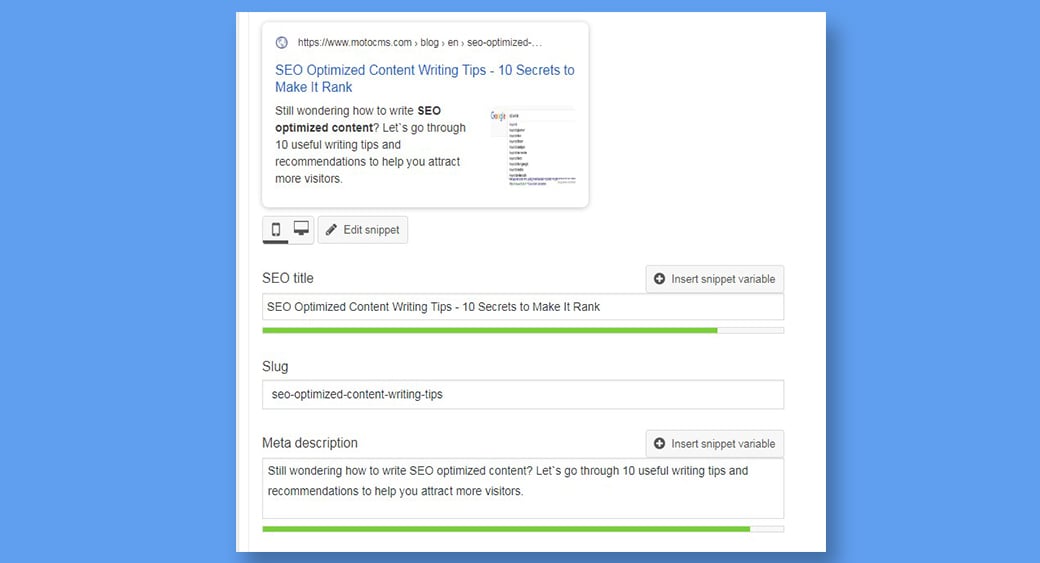Insert snippet variable into SEO title
1040x563 pixels.
715,279
